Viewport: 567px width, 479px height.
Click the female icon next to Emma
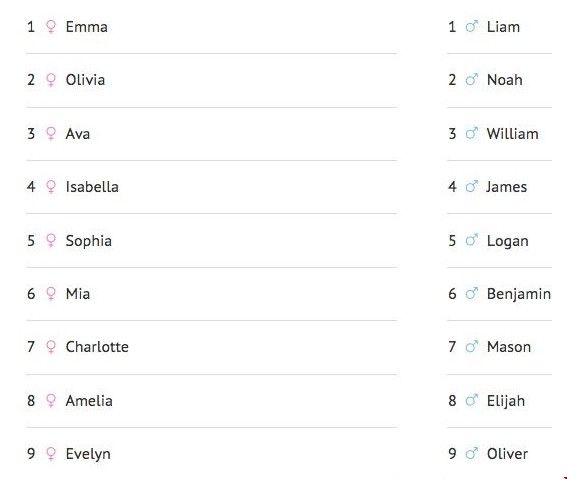point(51,27)
